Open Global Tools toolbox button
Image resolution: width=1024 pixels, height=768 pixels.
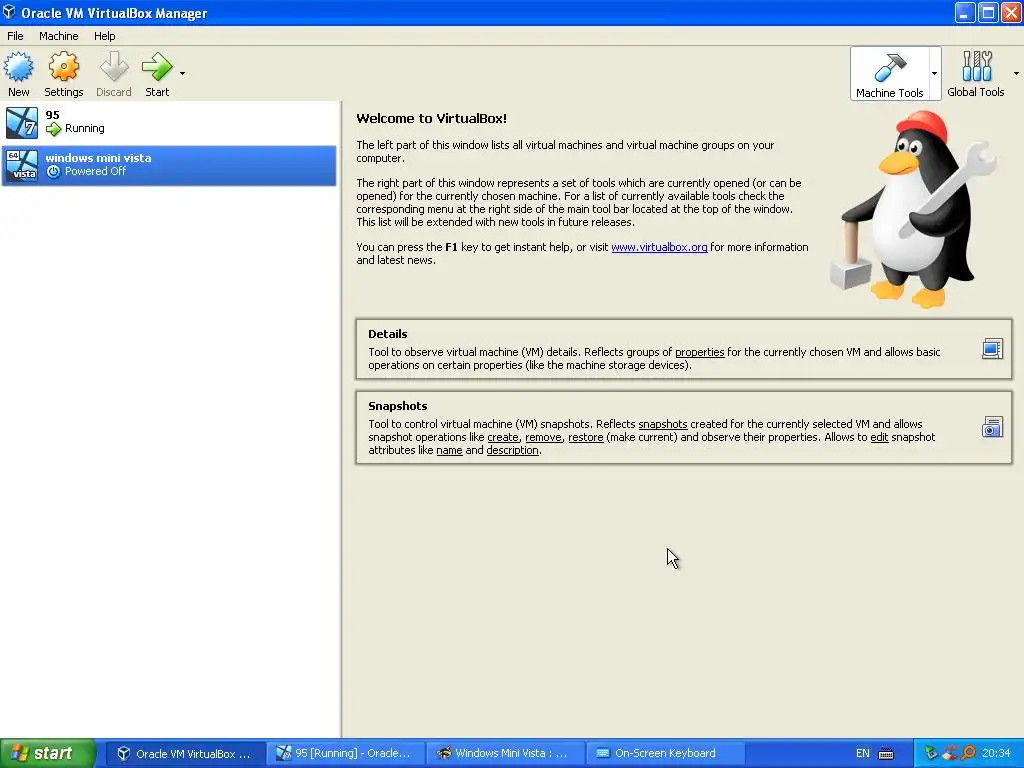click(x=976, y=73)
